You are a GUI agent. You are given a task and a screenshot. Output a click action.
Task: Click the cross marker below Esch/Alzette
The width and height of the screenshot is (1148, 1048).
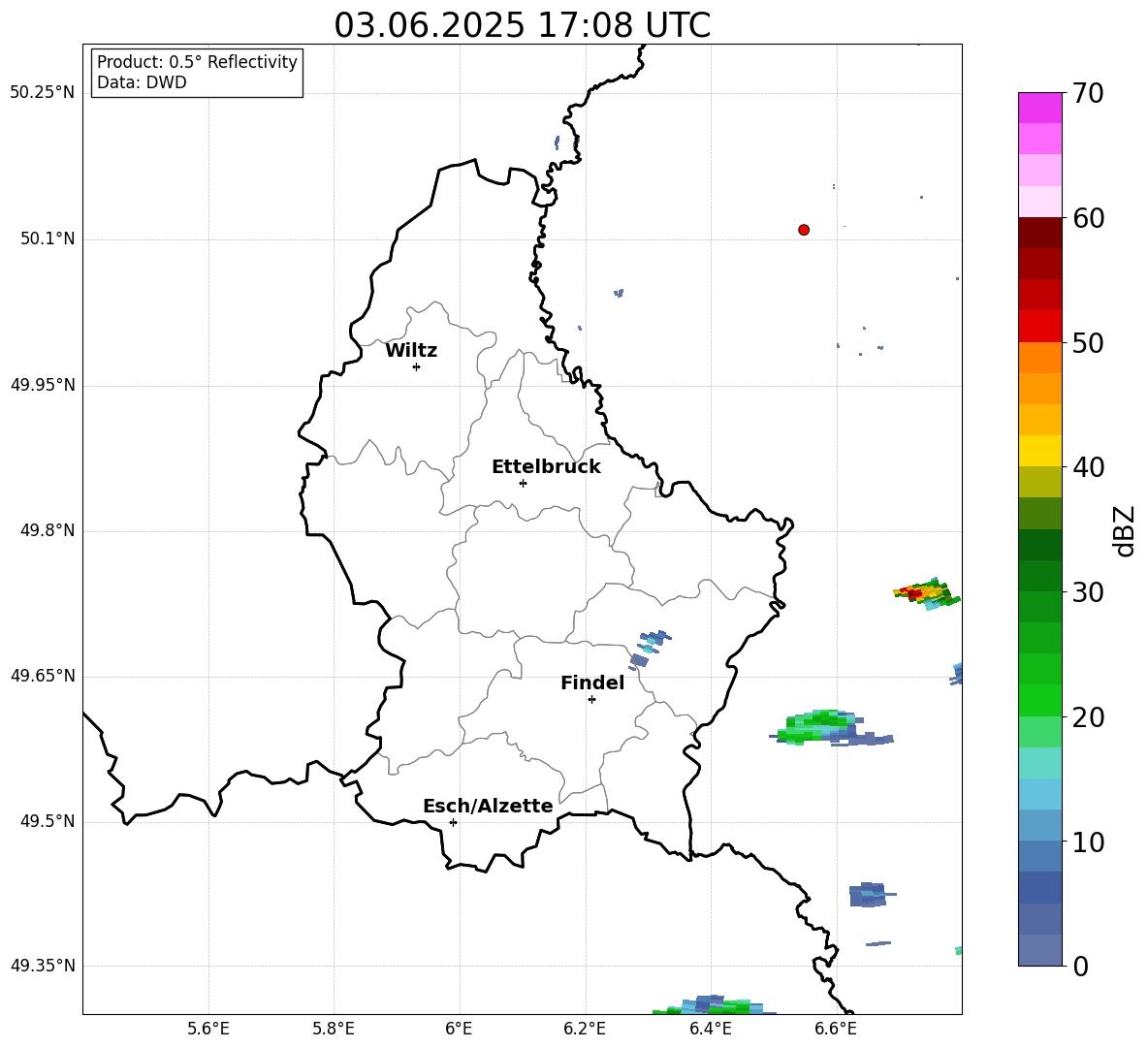(x=453, y=822)
